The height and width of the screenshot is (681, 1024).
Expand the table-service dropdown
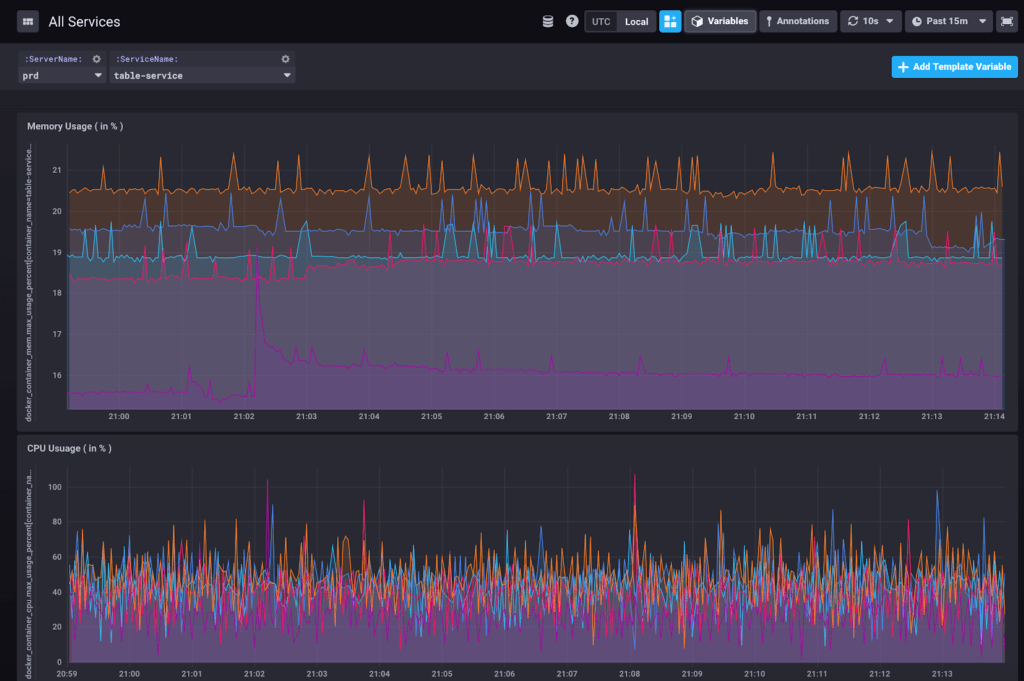click(x=202, y=75)
